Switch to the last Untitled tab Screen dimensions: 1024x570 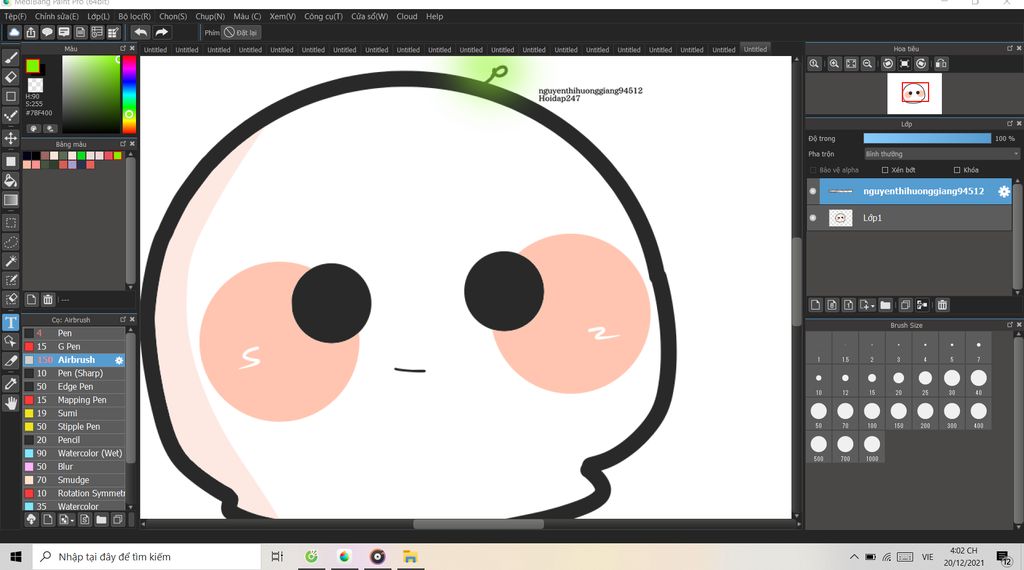click(x=755, y=49)
